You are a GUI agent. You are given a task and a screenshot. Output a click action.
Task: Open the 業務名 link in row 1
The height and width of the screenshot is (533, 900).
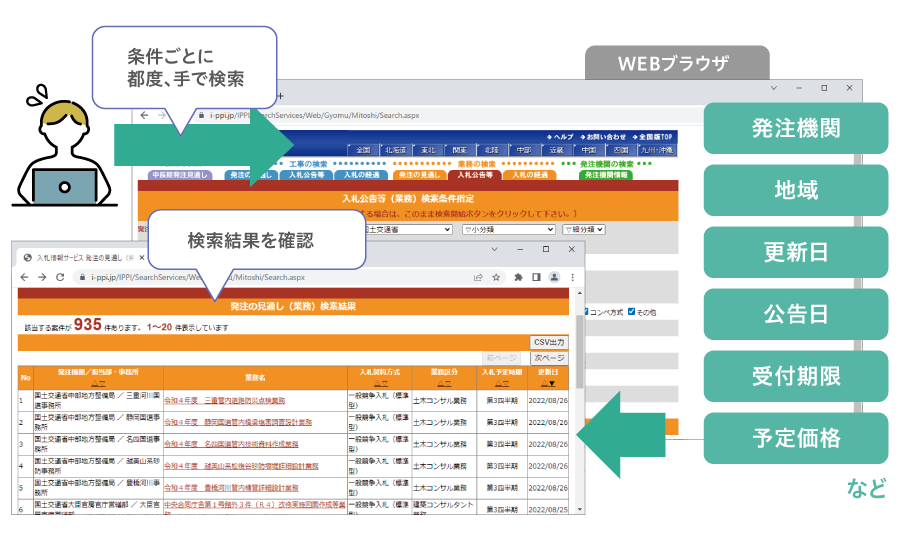click(x=224, y=400)
